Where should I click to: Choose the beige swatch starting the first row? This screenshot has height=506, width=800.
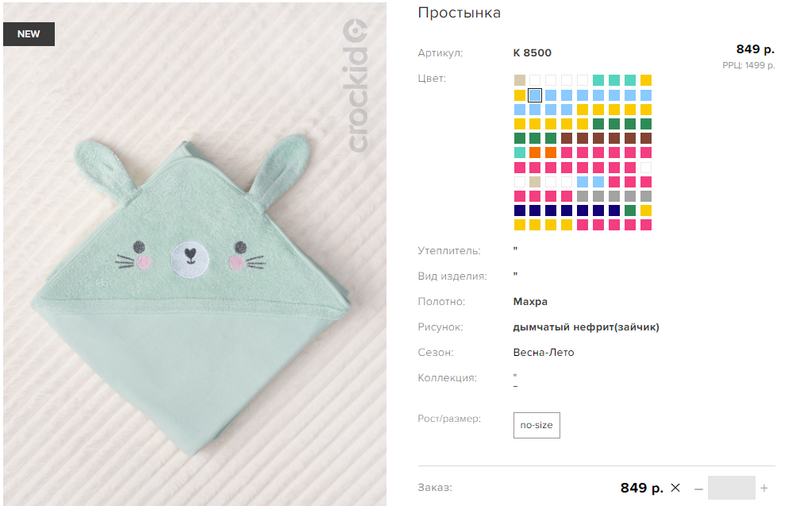[519, 80]
